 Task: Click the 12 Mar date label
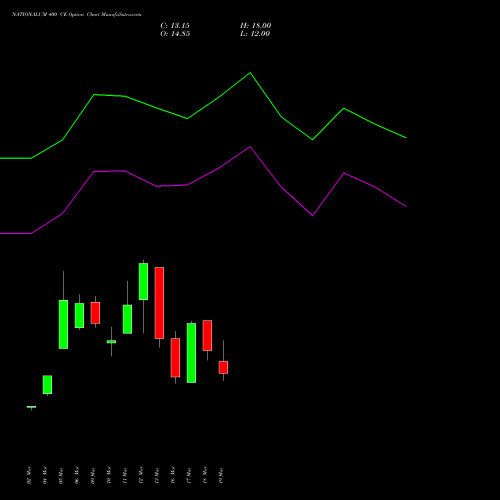pyautogui.click(x=141, y=475)
